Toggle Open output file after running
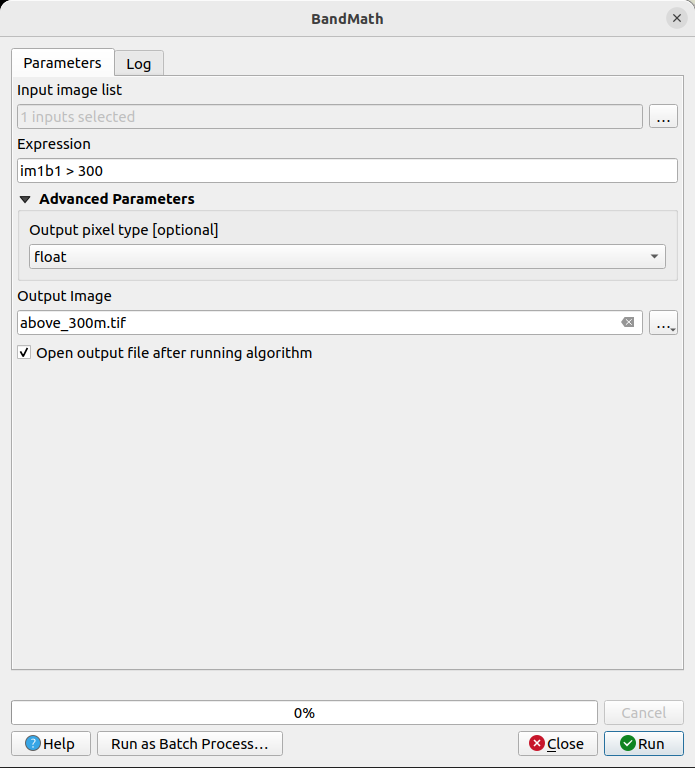The height and width of the screenshot is (768, 695). point(24,352)
